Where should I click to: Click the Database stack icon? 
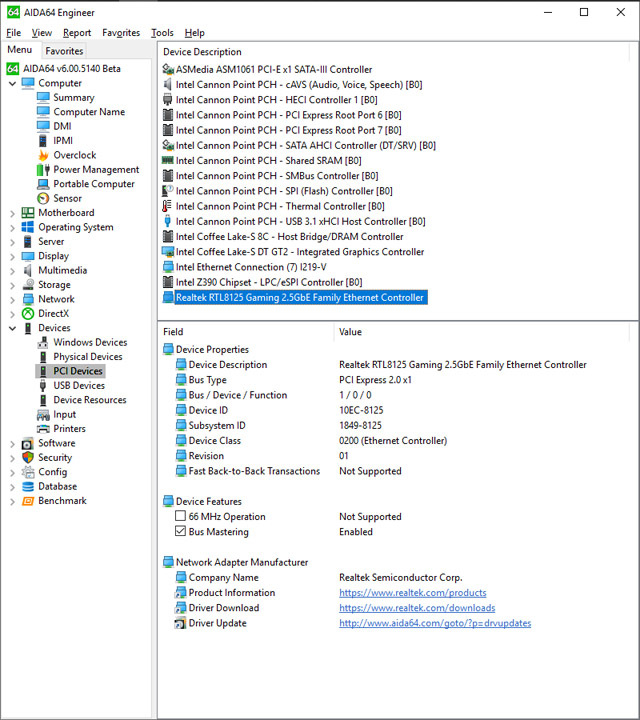(x=28, y=486)
